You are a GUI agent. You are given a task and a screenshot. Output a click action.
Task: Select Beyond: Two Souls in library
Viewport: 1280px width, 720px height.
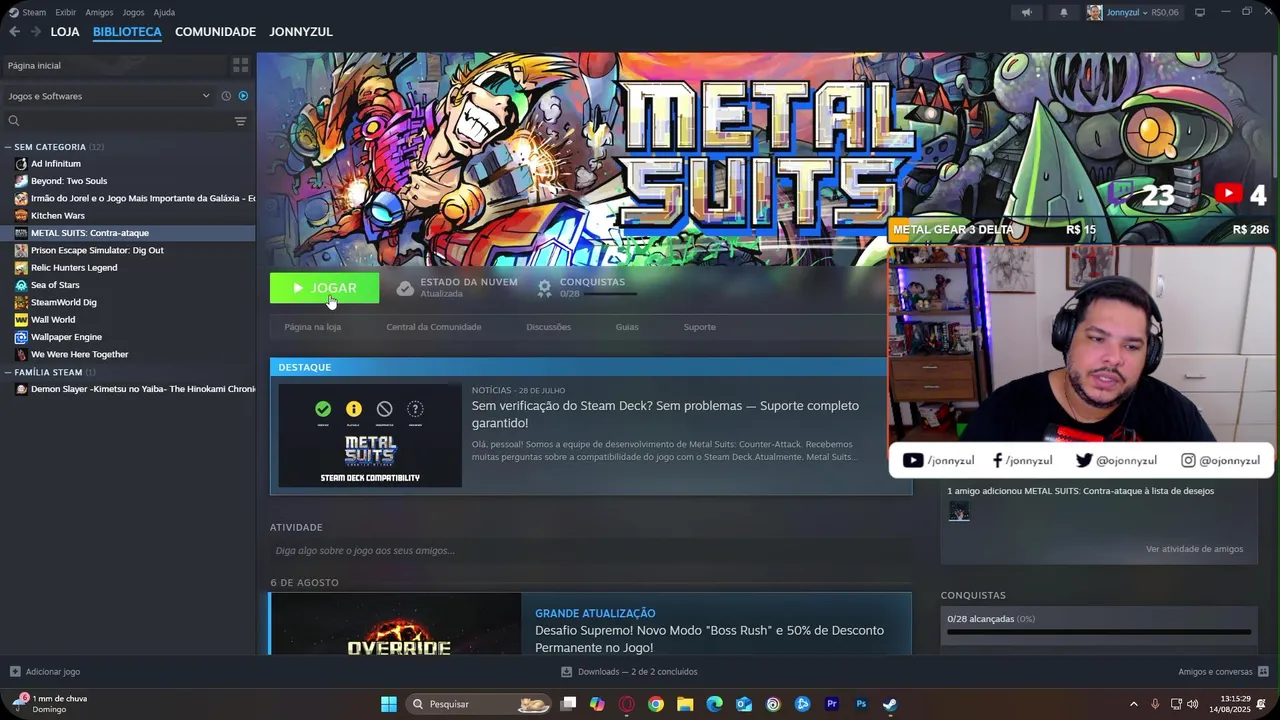point(69,181)
